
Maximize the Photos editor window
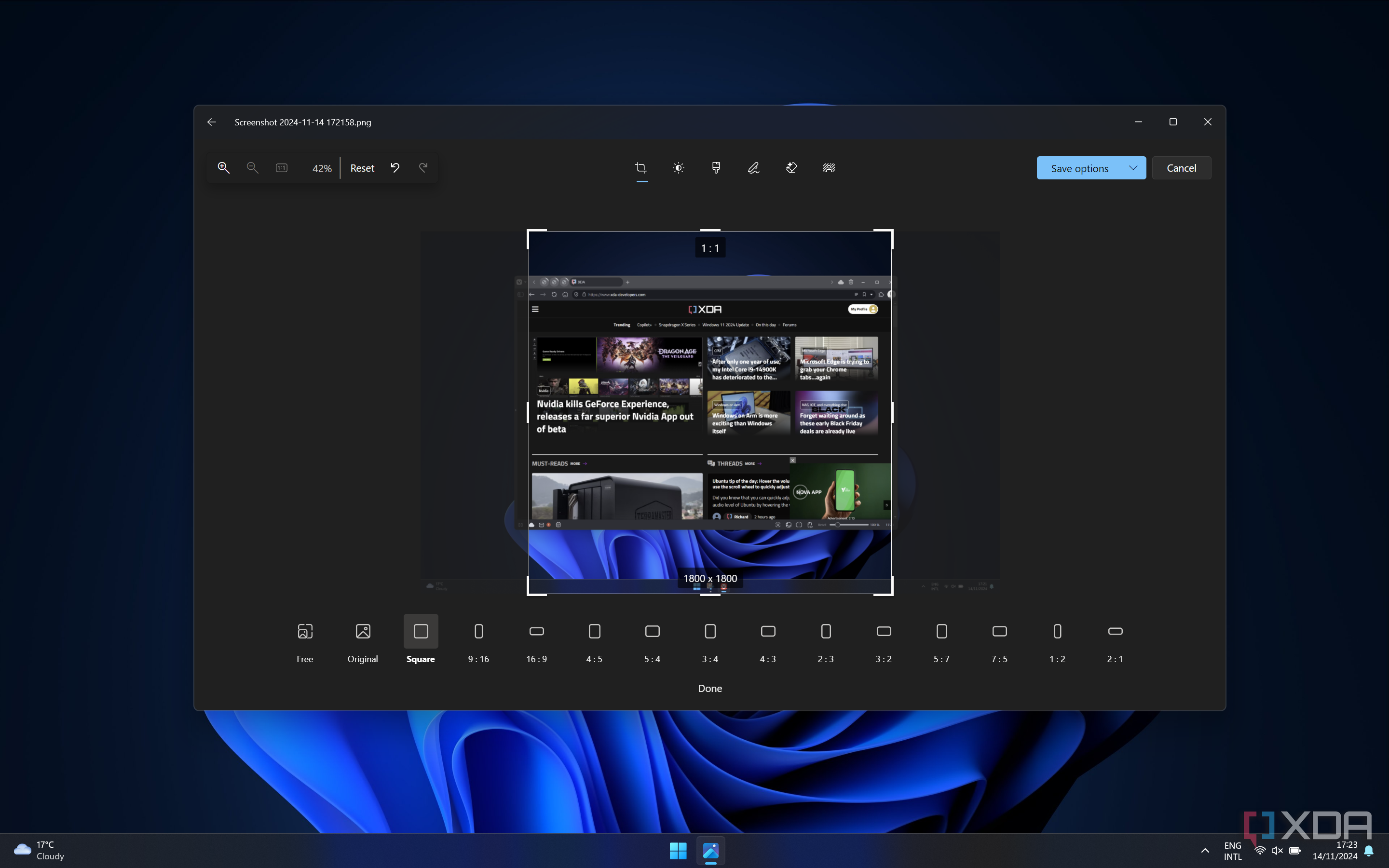(x=1173, y=122)
